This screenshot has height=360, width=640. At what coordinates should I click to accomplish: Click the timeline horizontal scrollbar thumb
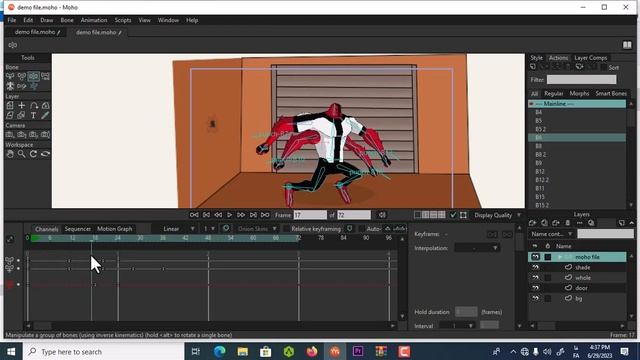[x=42, y=326]
